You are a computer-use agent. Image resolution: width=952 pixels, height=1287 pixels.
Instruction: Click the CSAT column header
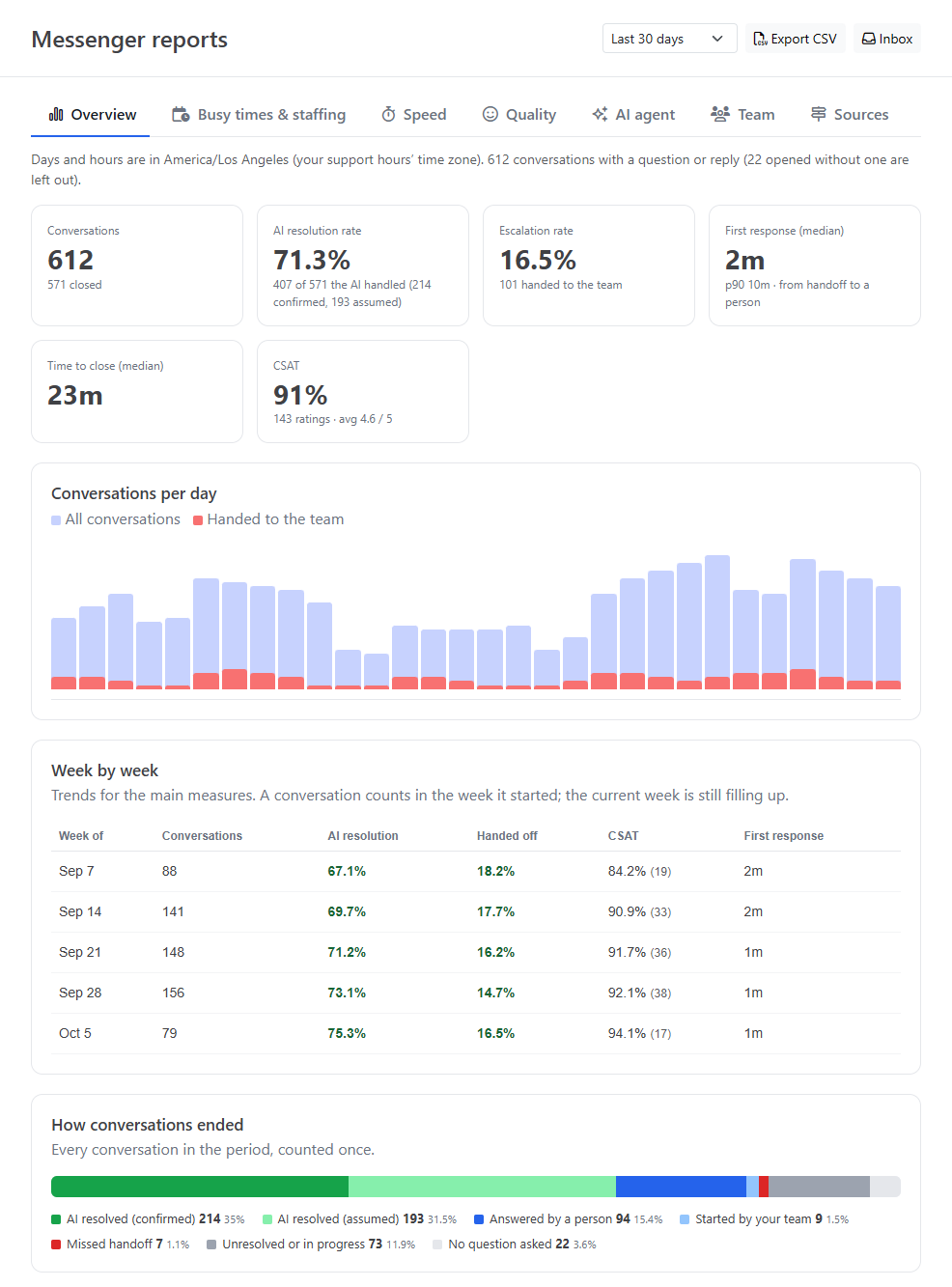tap(623, 836)
